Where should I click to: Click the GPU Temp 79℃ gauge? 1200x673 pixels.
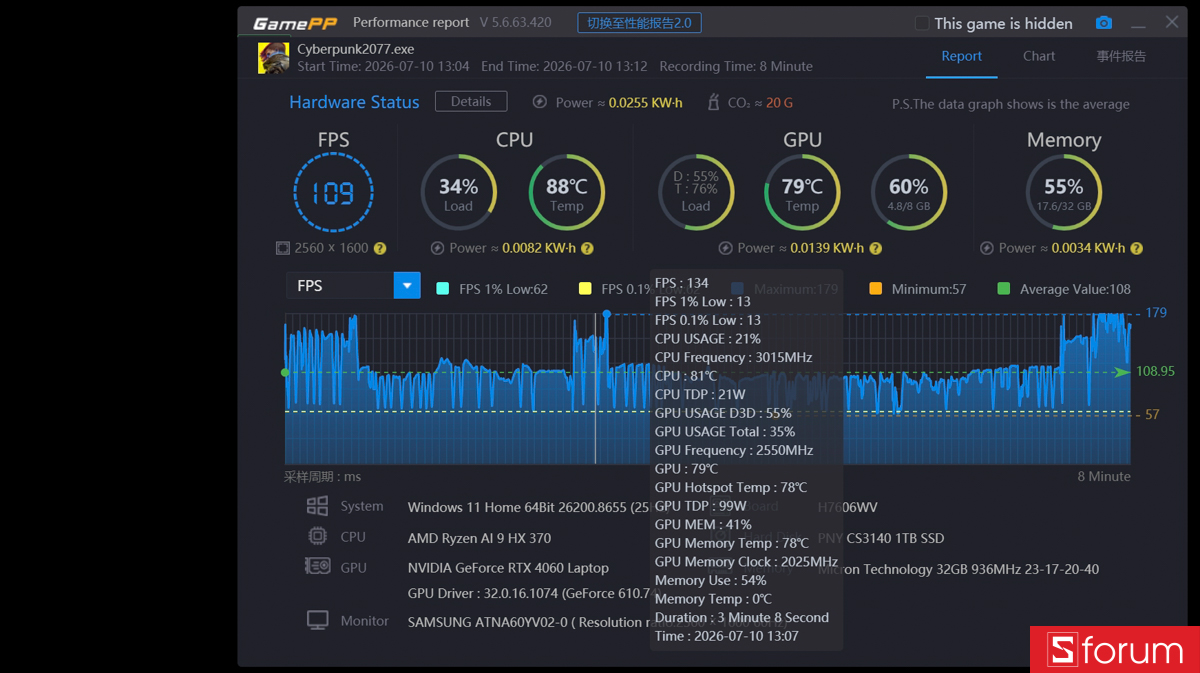[x=802, y=193]
